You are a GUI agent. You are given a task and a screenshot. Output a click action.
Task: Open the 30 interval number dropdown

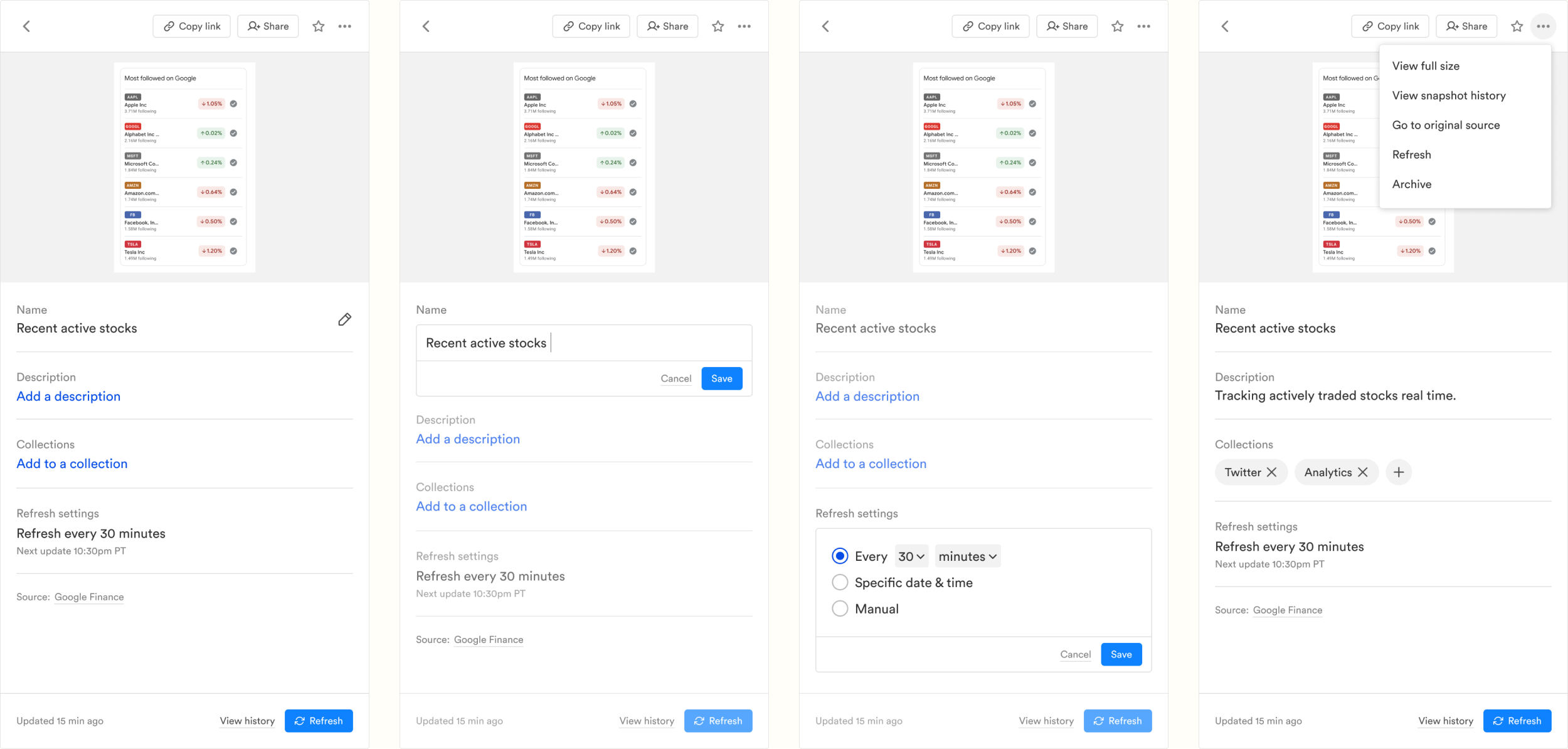[x=911, y=556]
